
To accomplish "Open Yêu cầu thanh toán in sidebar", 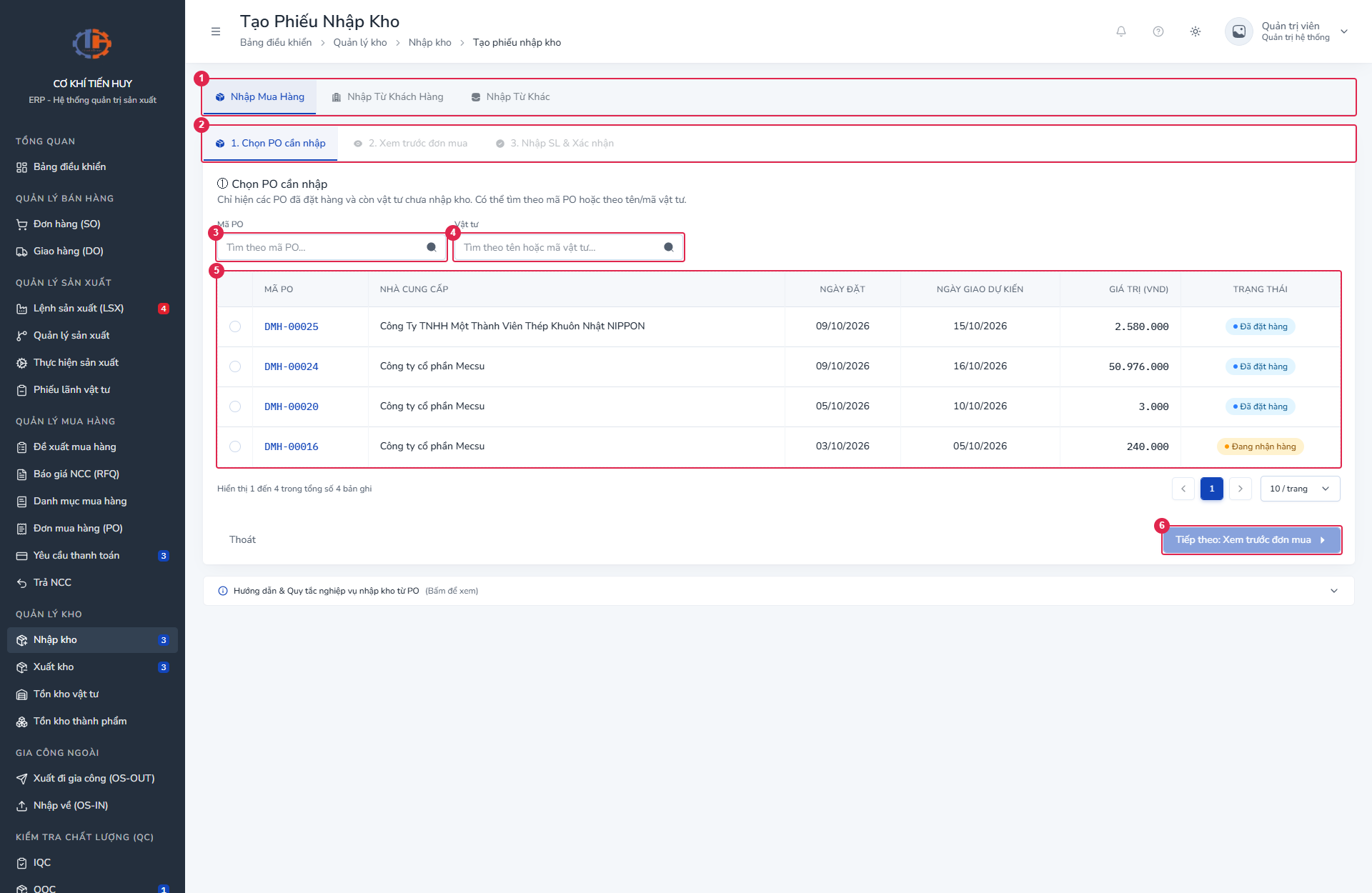I will pos(92,556).
